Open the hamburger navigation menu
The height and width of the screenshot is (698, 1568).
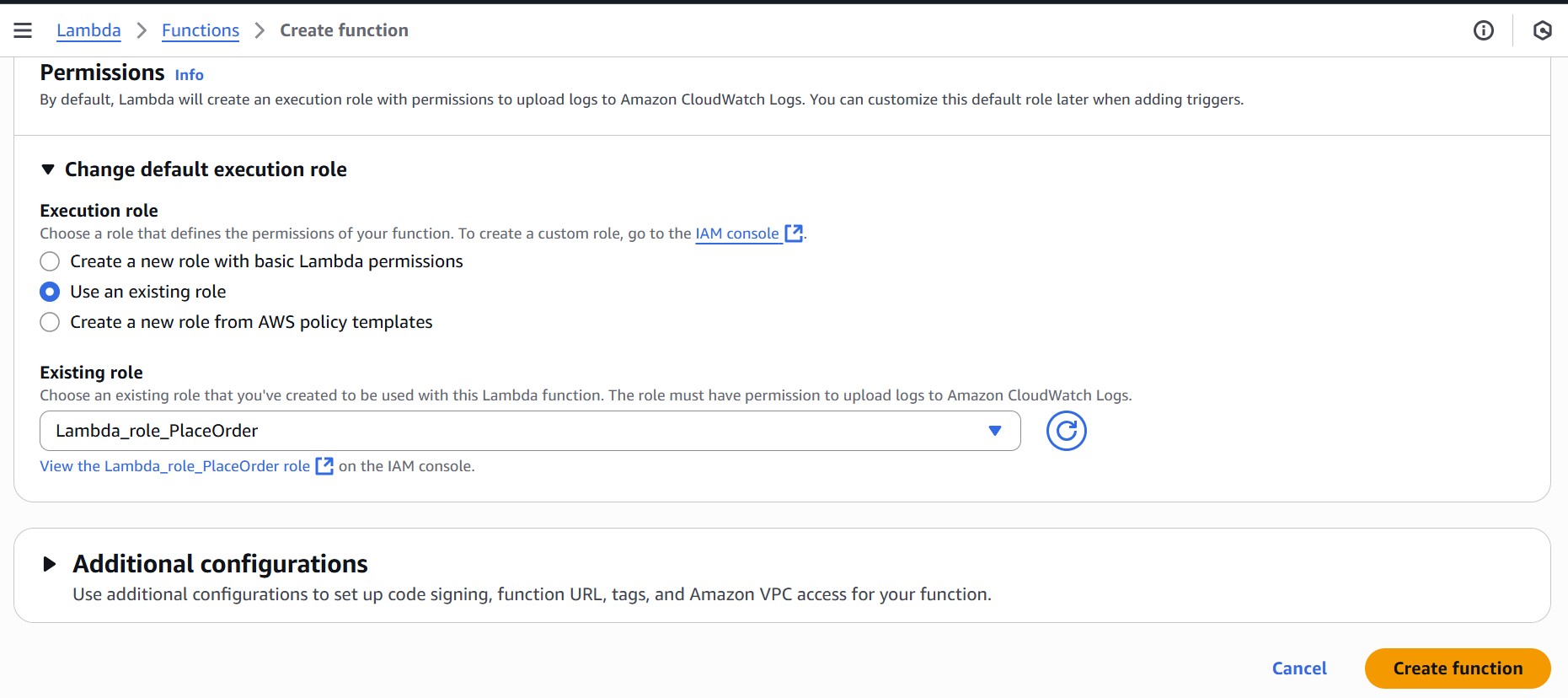pyautogui.click(x=23, y=30)
